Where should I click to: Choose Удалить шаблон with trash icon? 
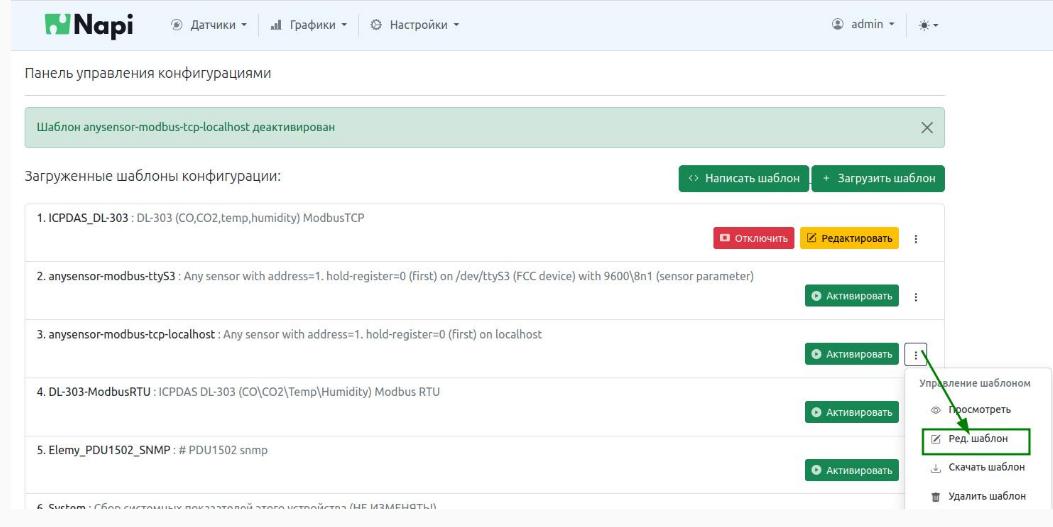tap(974, 496)
